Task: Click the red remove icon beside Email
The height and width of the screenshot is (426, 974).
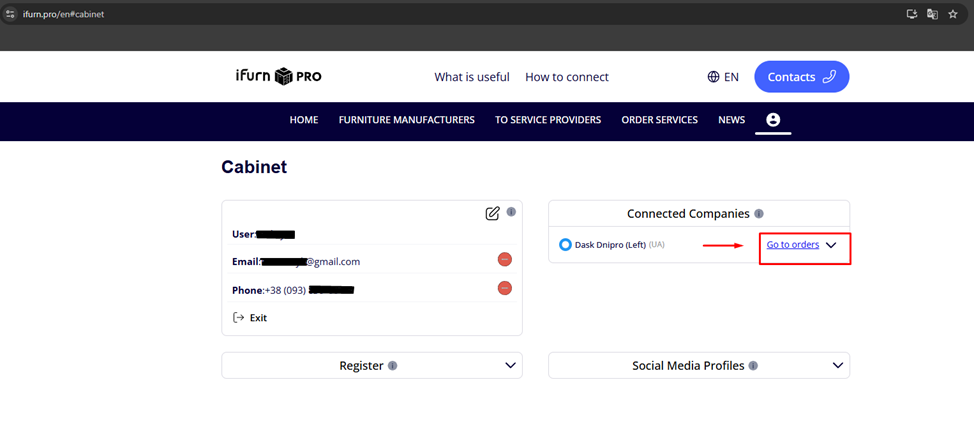Action: pos(505,260)
